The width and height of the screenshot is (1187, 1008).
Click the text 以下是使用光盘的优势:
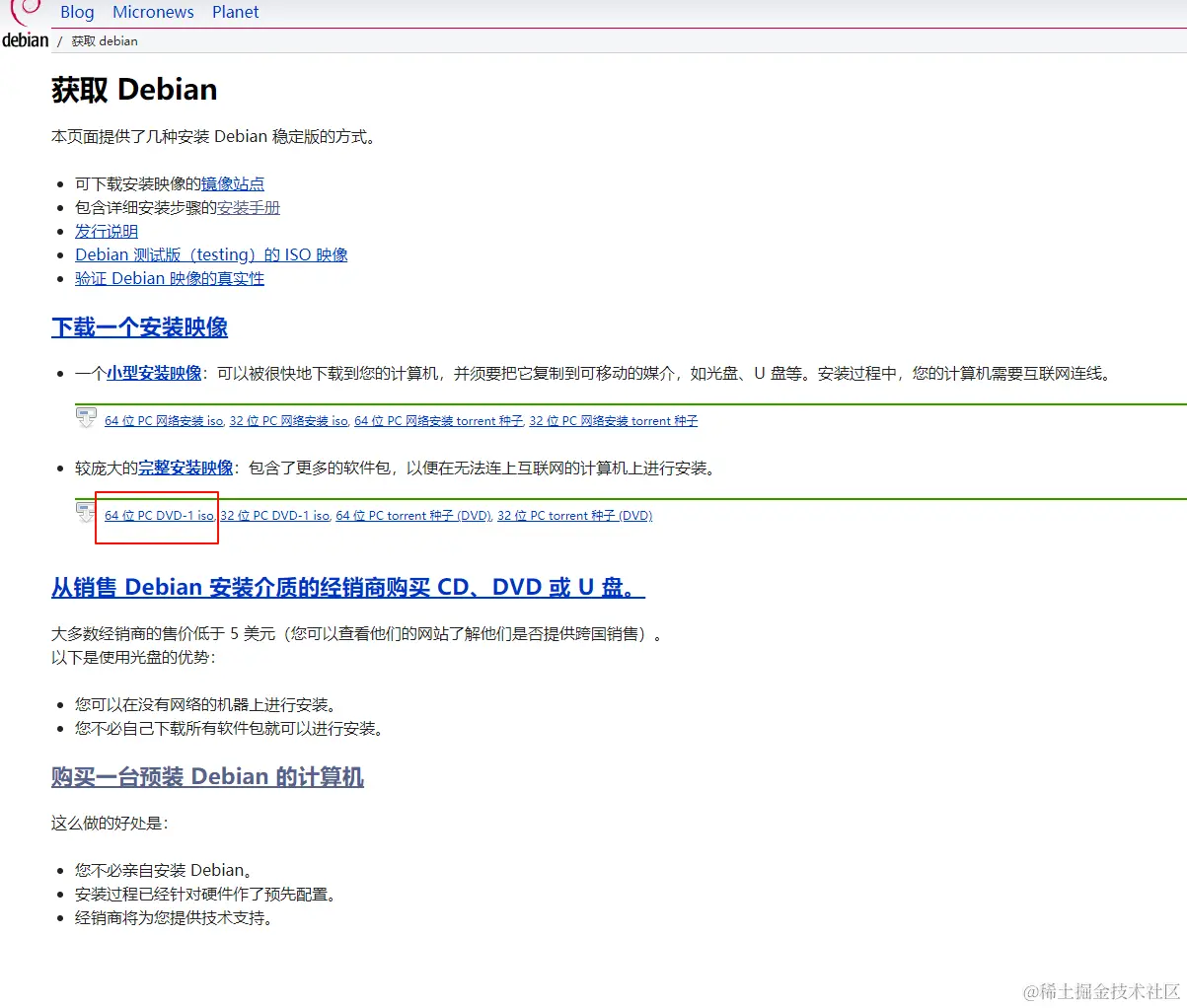coord(133,657)
